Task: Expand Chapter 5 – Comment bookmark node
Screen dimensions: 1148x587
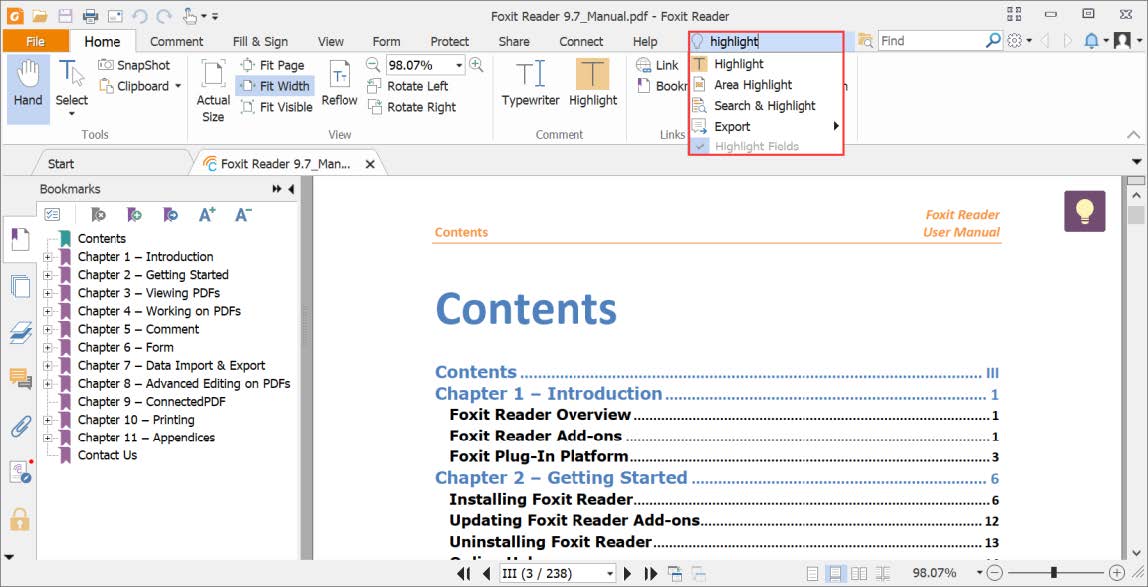Action: [x=47, y=329]
